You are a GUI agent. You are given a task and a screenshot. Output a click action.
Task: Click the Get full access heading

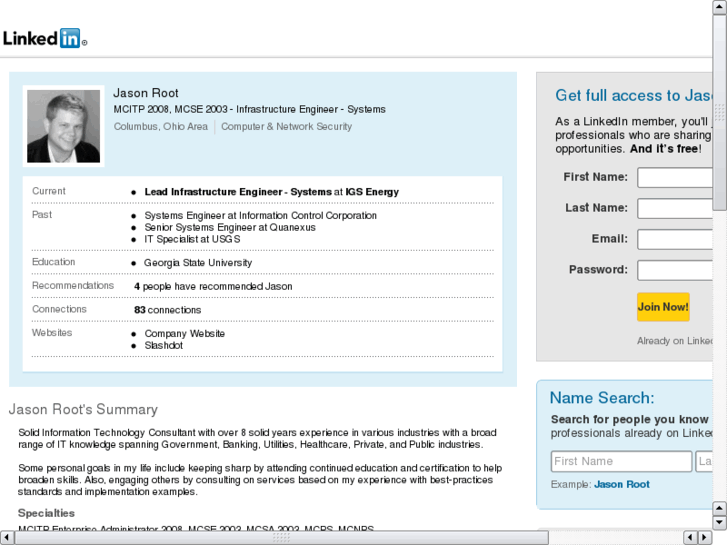point(634,96)
